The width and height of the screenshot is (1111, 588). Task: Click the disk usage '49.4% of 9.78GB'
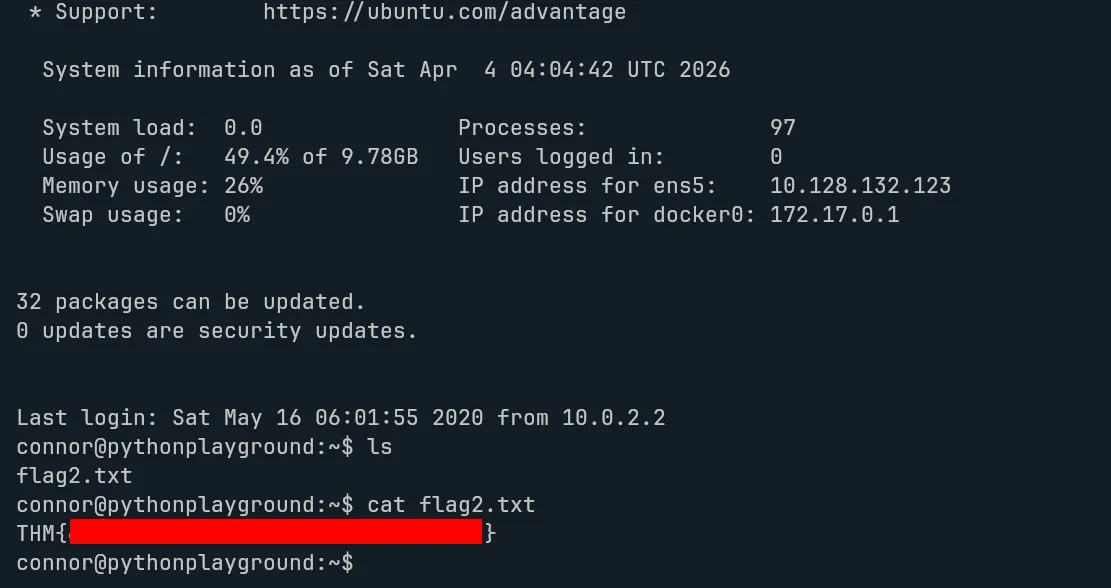tap(321, 157)
